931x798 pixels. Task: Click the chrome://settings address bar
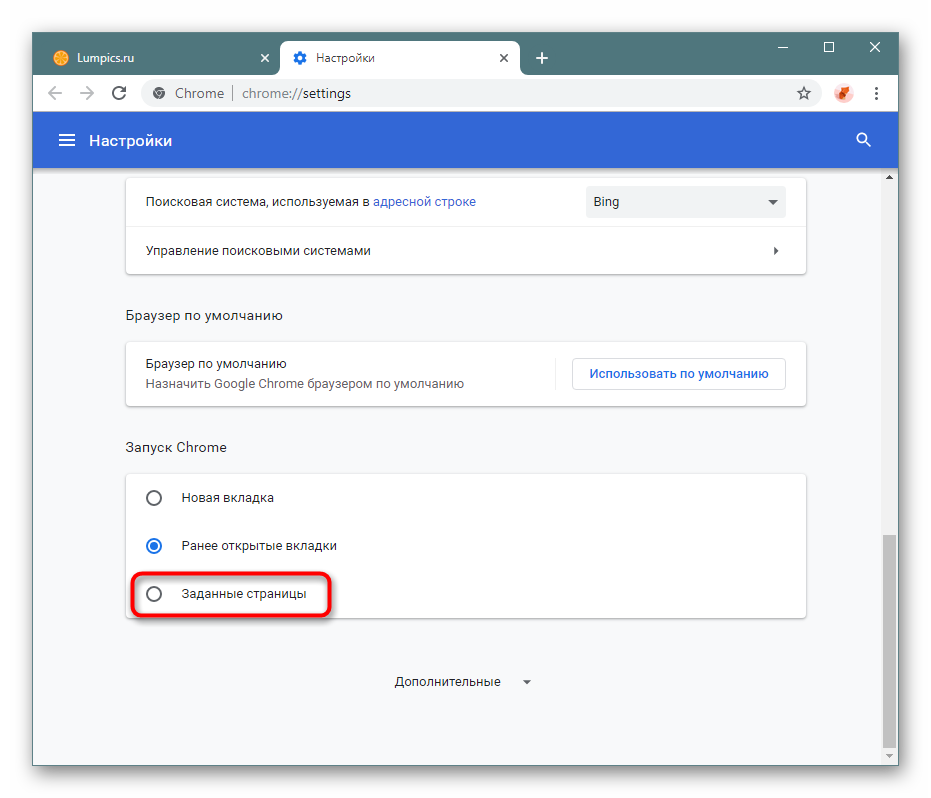point(481,93)
